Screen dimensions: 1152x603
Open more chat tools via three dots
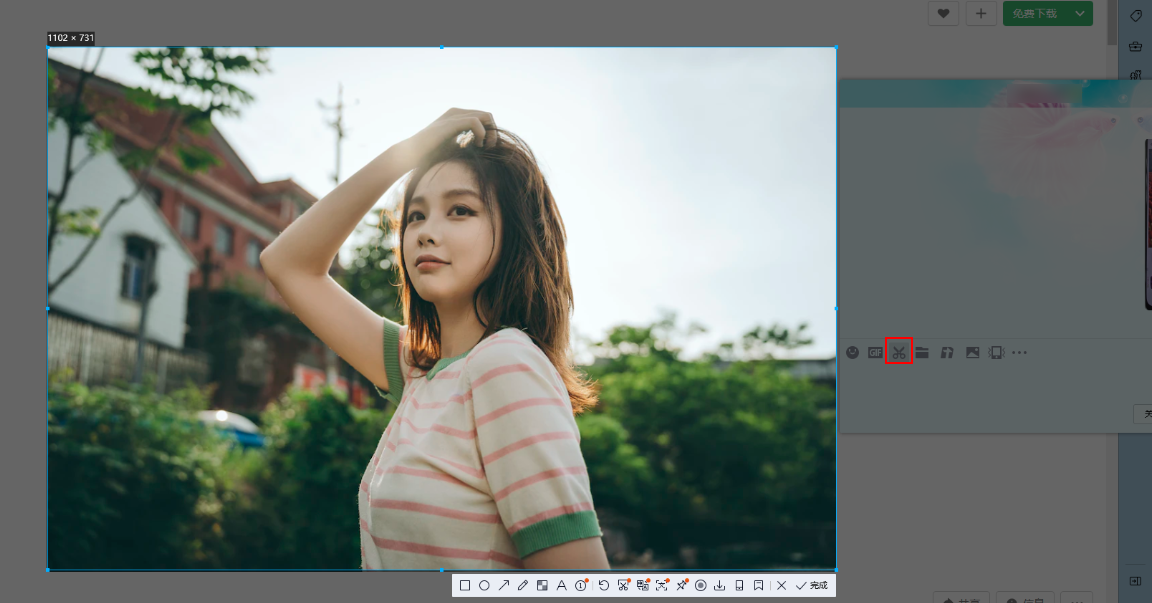click(1019, 352)
